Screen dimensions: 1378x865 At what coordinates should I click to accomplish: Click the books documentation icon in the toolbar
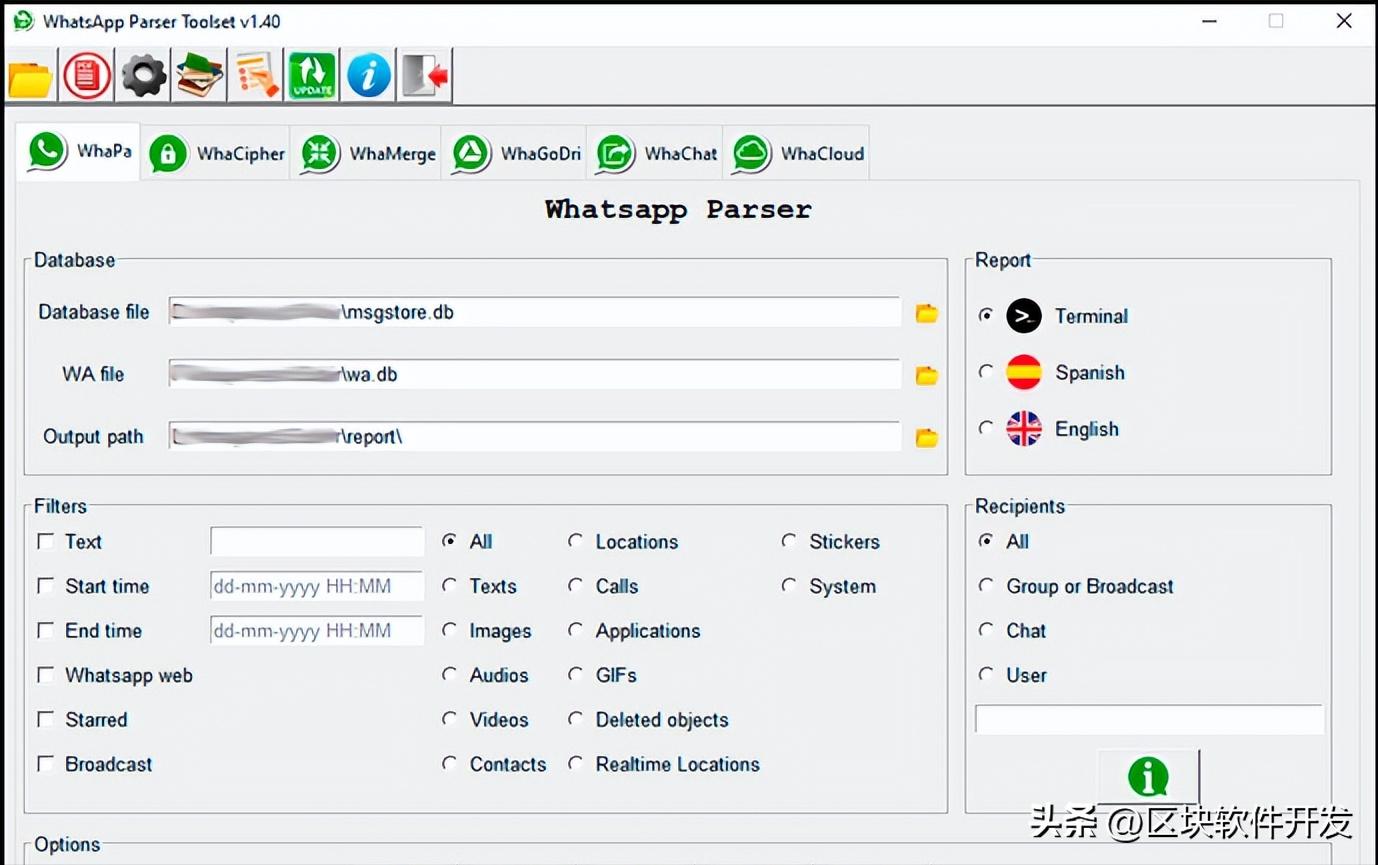coord(198,75)
